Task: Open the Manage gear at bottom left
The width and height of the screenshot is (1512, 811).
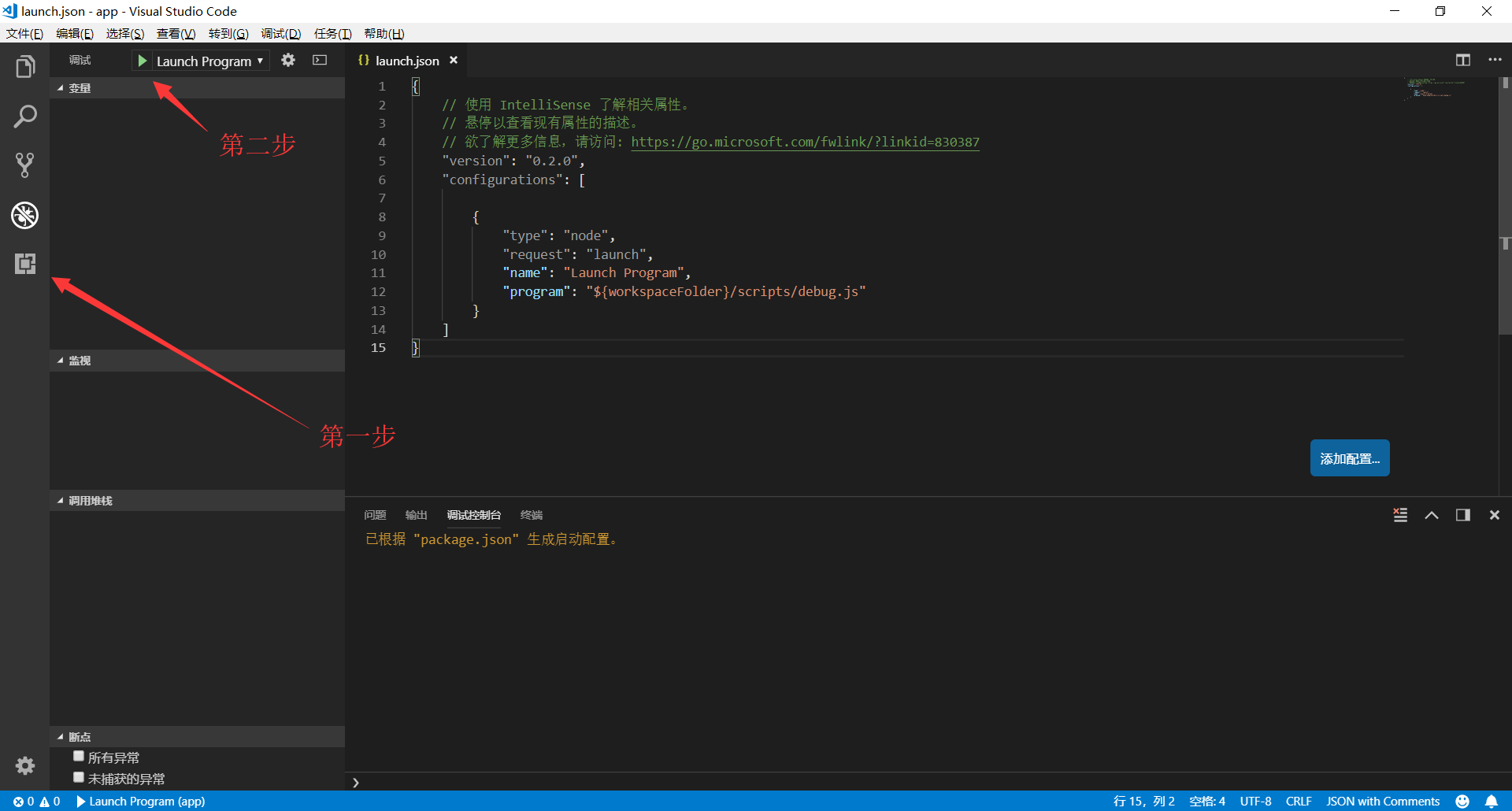Action: [25, 765]
